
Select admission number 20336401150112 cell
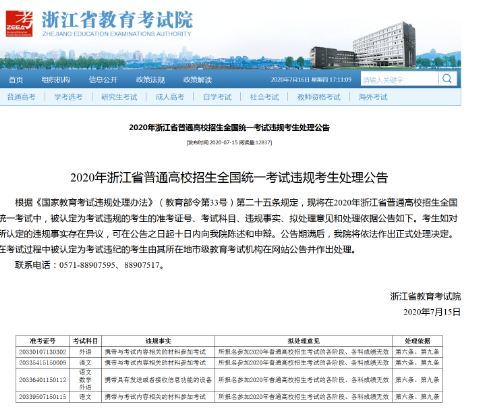42,380
